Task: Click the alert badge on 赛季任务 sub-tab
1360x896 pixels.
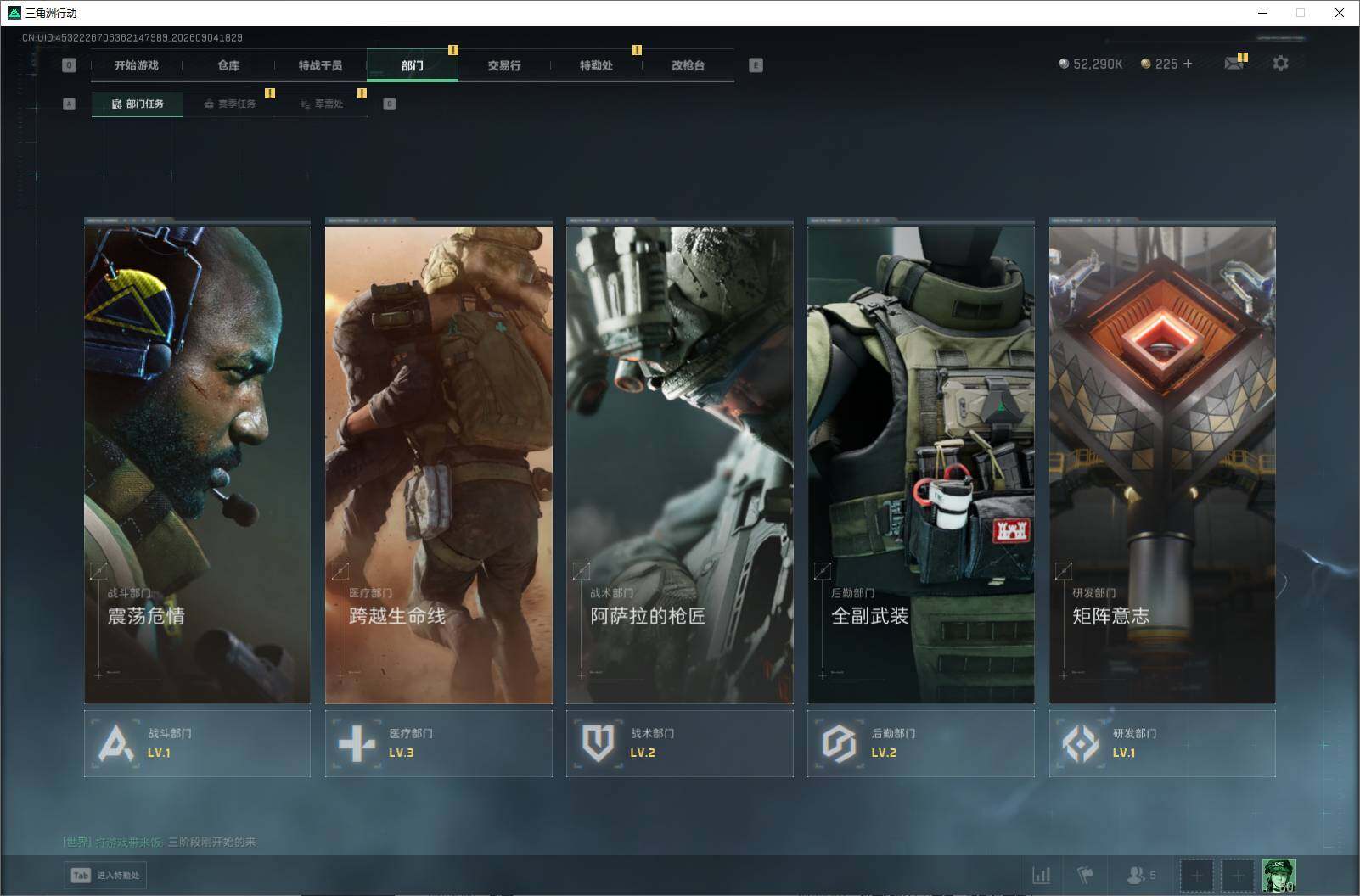Action: point(270,93)
